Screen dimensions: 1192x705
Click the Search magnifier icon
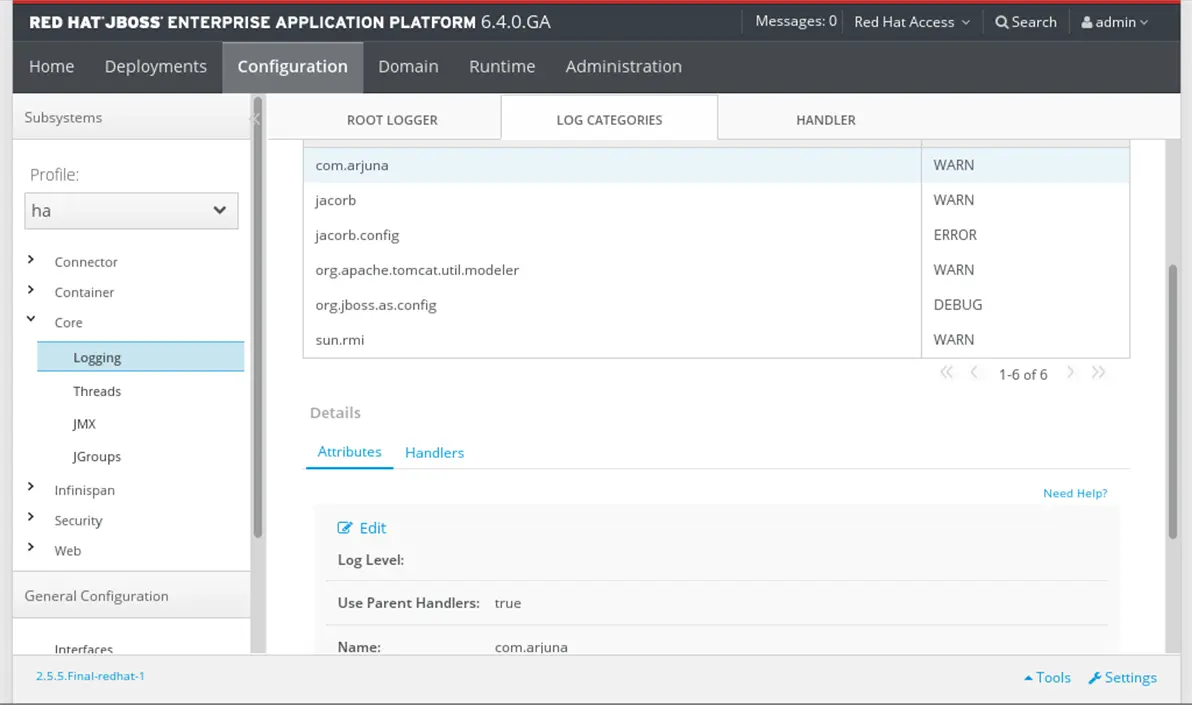click(1001, 22)
